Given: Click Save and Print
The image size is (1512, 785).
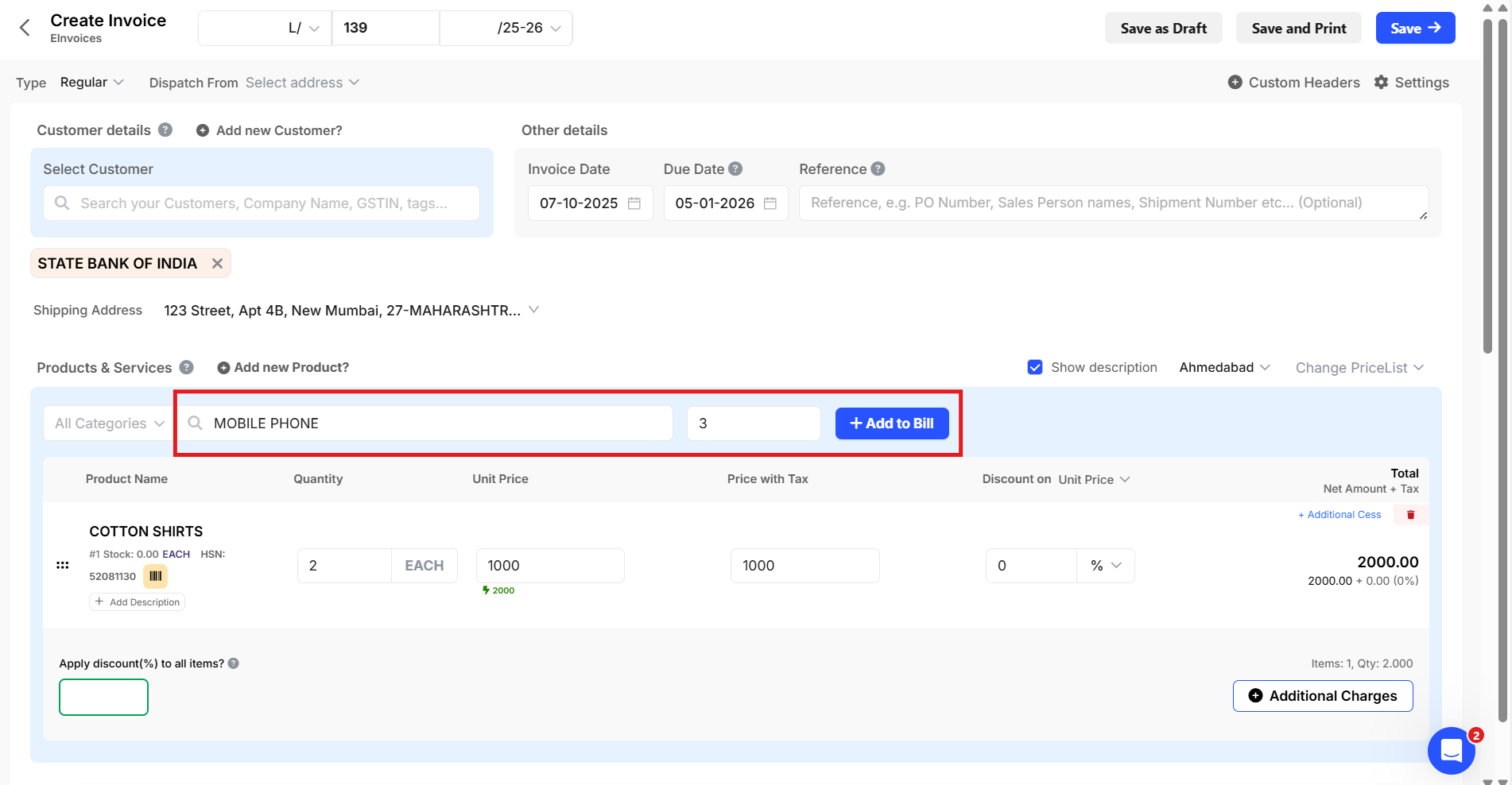Looking at the screenshot, I should (1299, 28).
